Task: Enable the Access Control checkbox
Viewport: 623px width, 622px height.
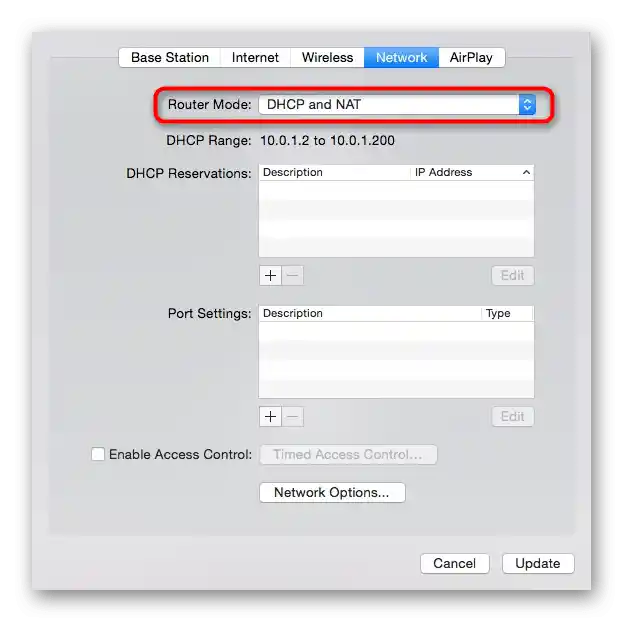Action: pos(98,454)
